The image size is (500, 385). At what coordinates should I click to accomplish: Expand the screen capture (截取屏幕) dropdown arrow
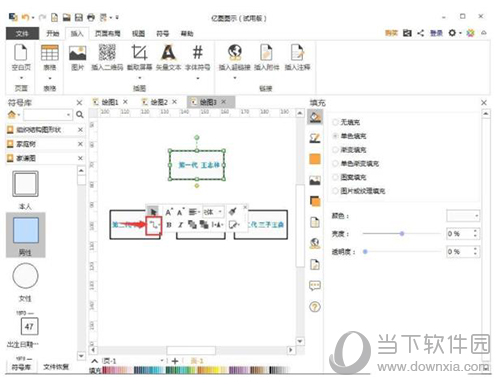pyautogui.click(x=140, y=78)
